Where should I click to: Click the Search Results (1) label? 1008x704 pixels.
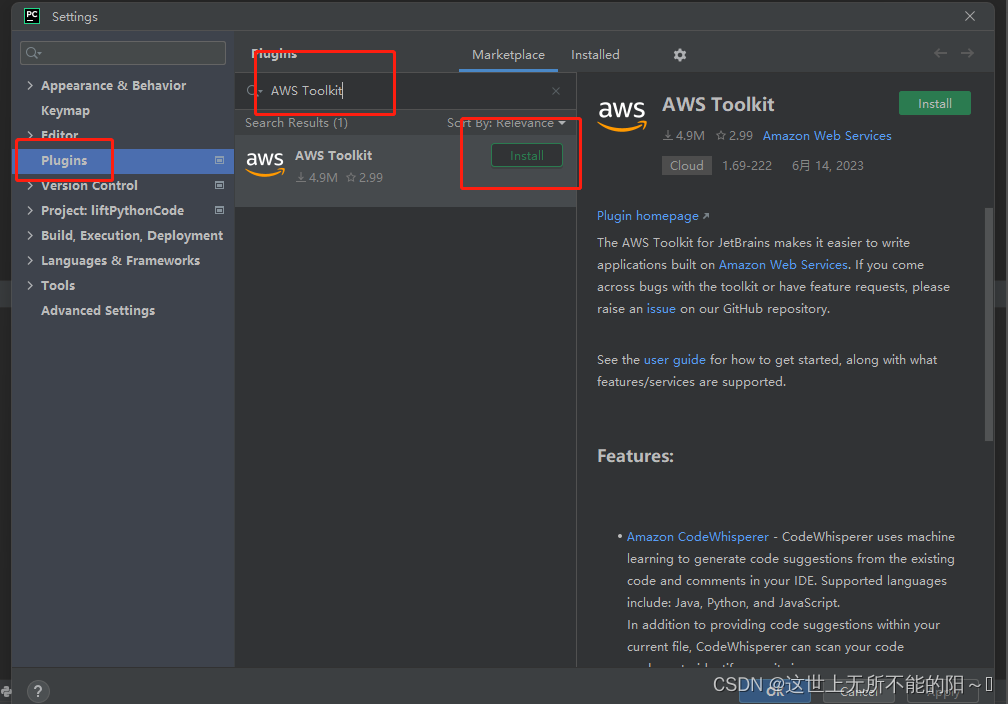(296, 123)
